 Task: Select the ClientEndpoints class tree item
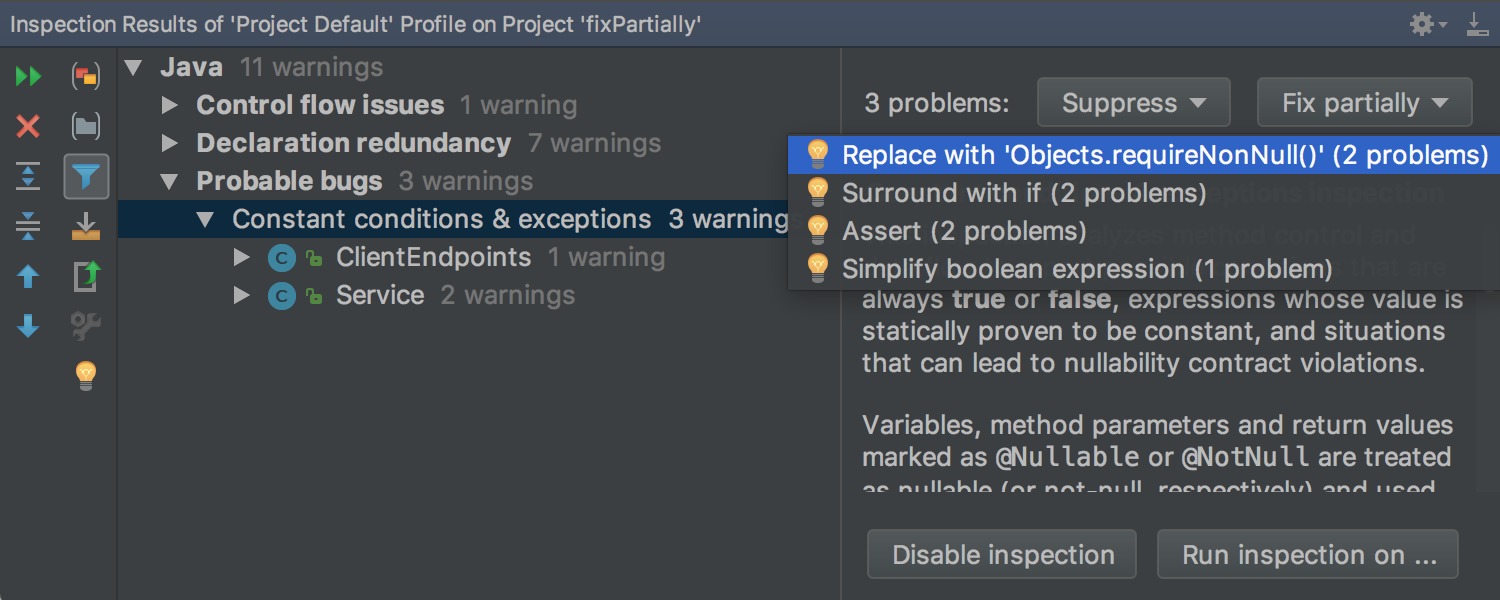[433, 257]
